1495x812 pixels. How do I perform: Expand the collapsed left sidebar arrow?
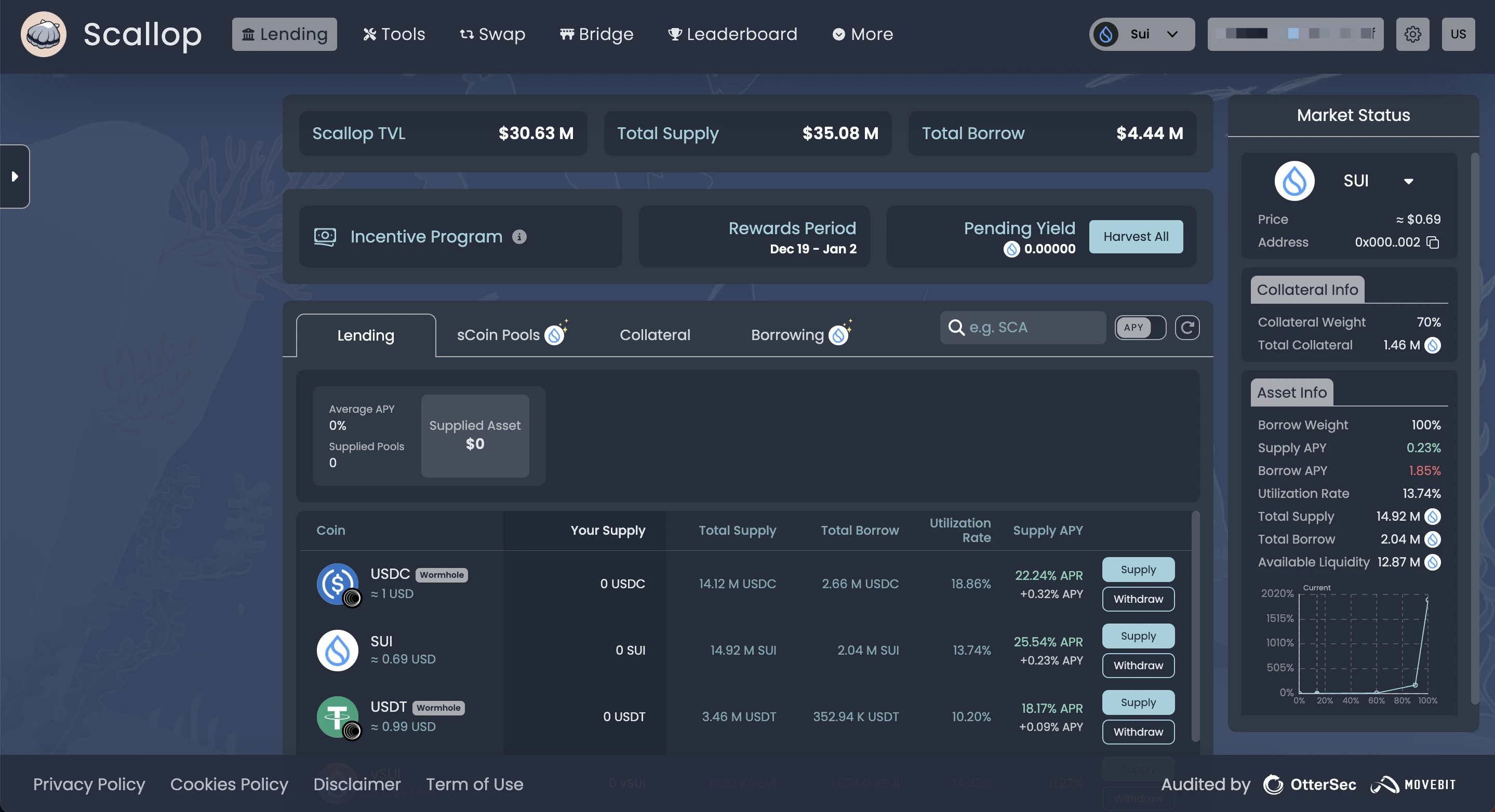(15, 177)
